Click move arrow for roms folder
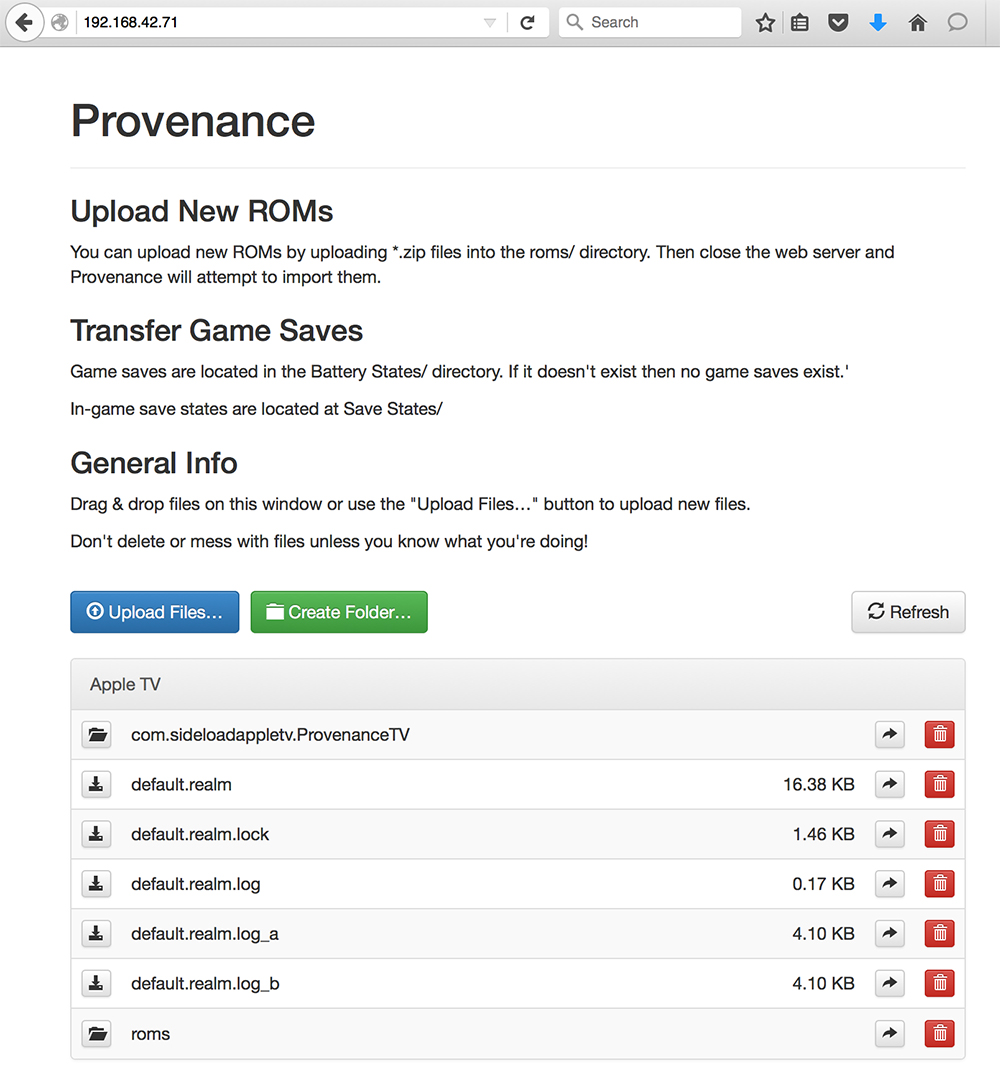Screen dimensions: 1000x1071 (889, 1034)
